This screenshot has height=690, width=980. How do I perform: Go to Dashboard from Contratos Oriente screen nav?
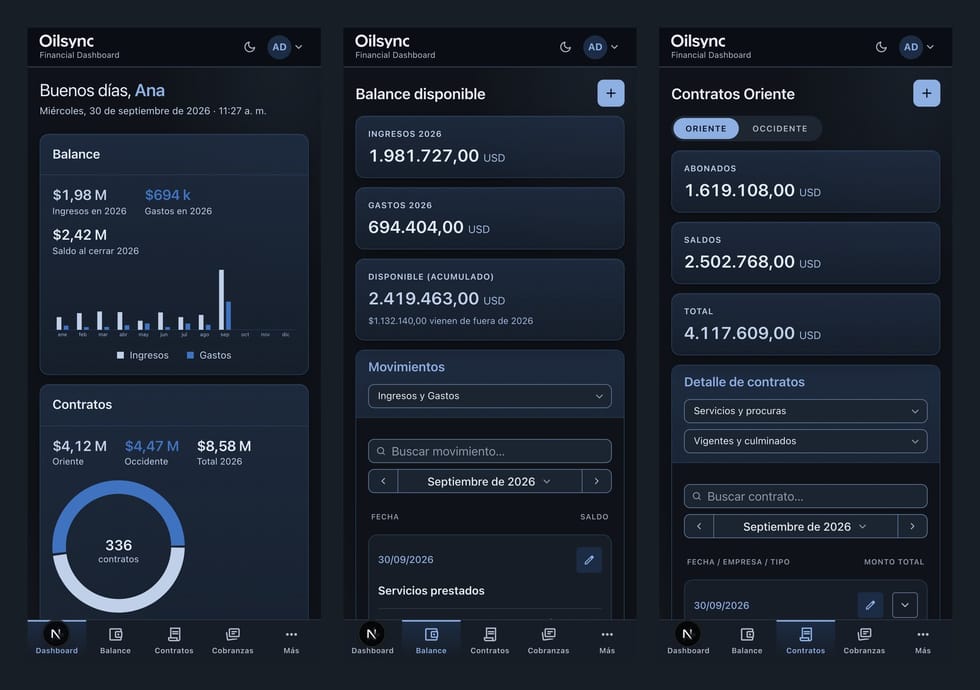[x=688, y=640]
